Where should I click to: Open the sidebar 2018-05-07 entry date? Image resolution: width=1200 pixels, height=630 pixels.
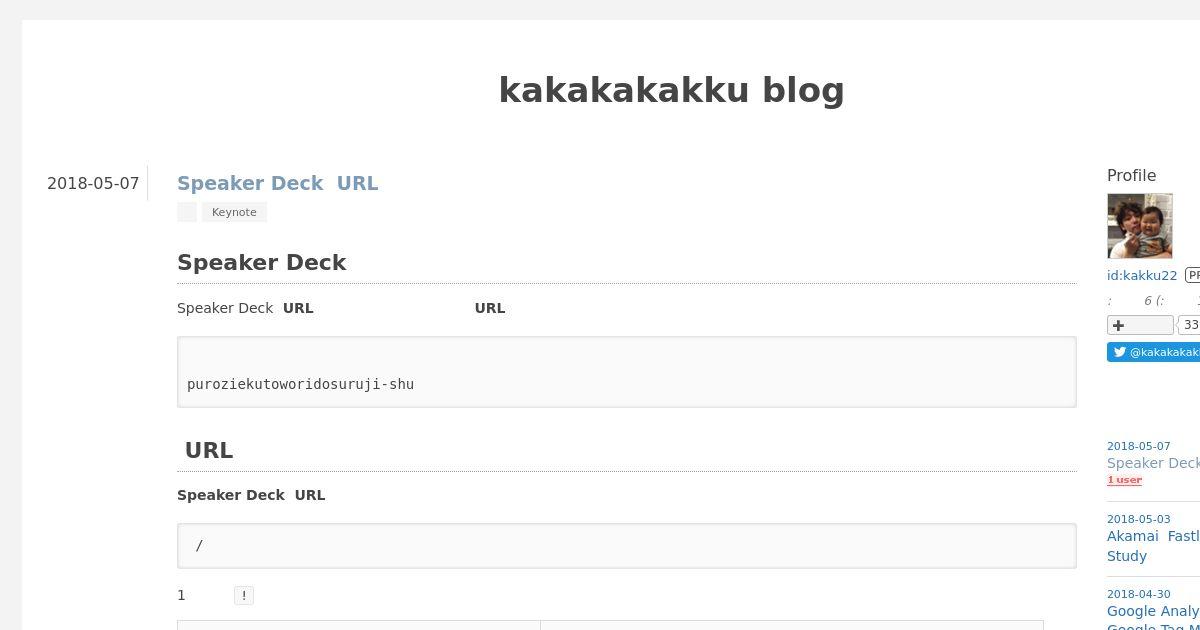(x=1138, y=446)
